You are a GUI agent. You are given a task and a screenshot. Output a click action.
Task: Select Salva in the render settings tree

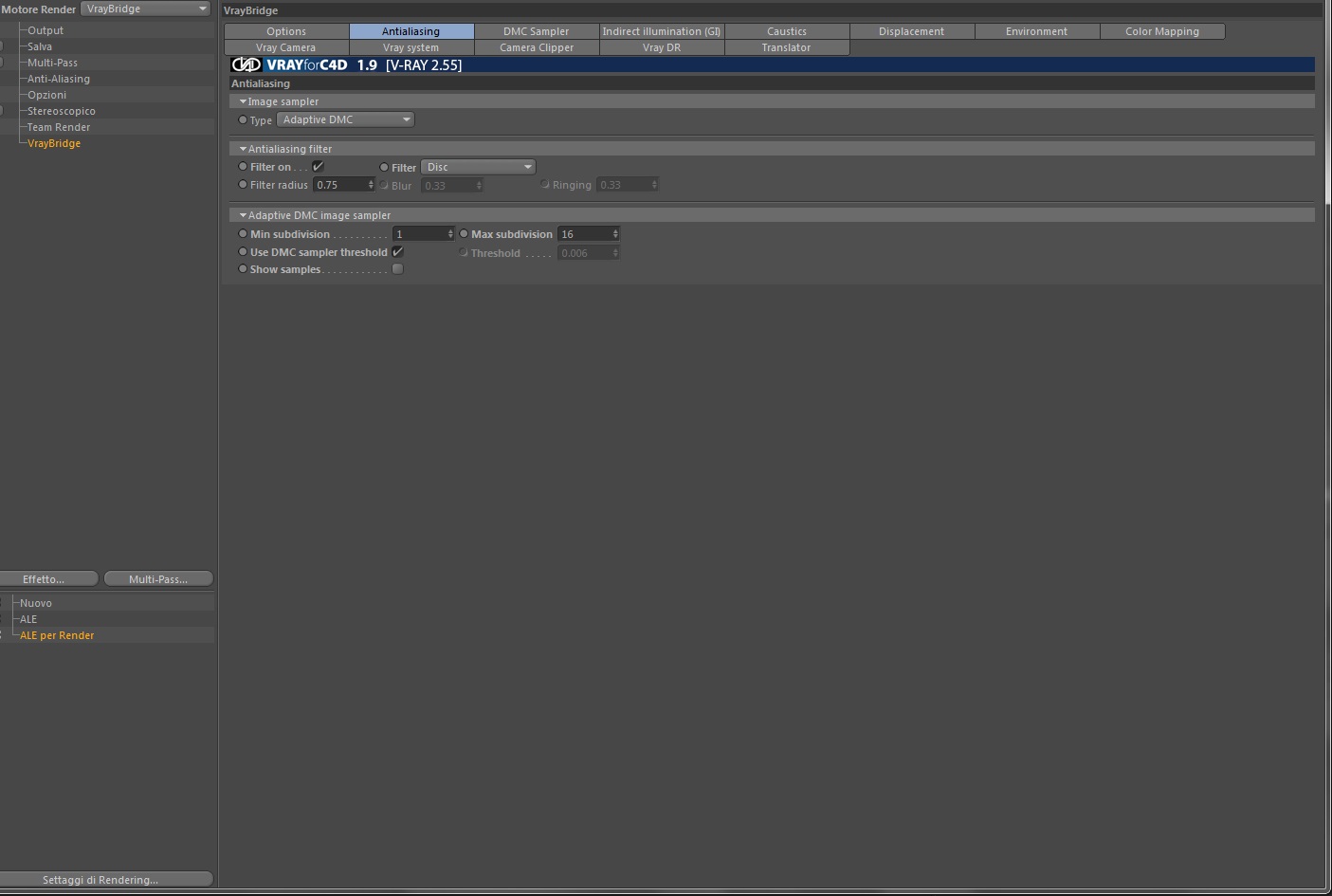[x=40, y=46]
